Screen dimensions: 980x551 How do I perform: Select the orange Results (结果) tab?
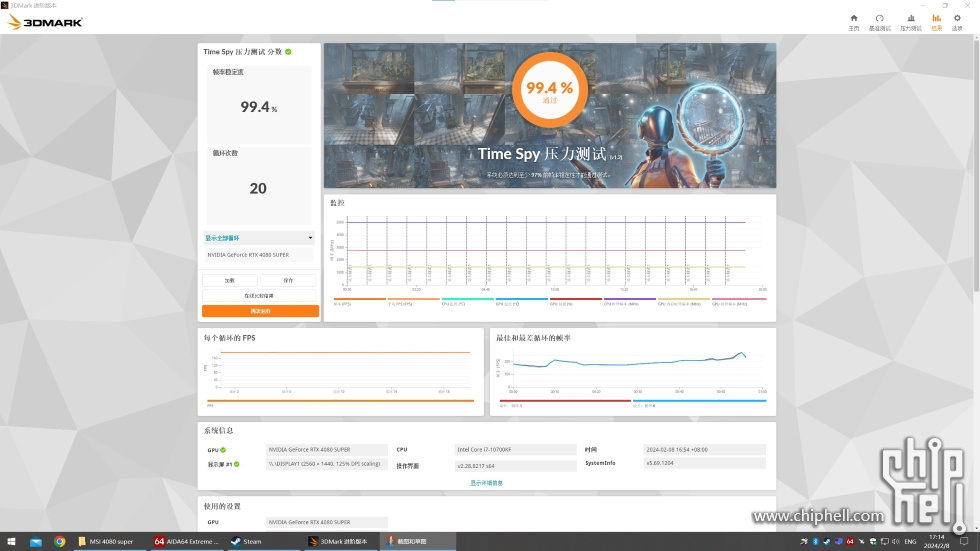(x=936, y=22)
